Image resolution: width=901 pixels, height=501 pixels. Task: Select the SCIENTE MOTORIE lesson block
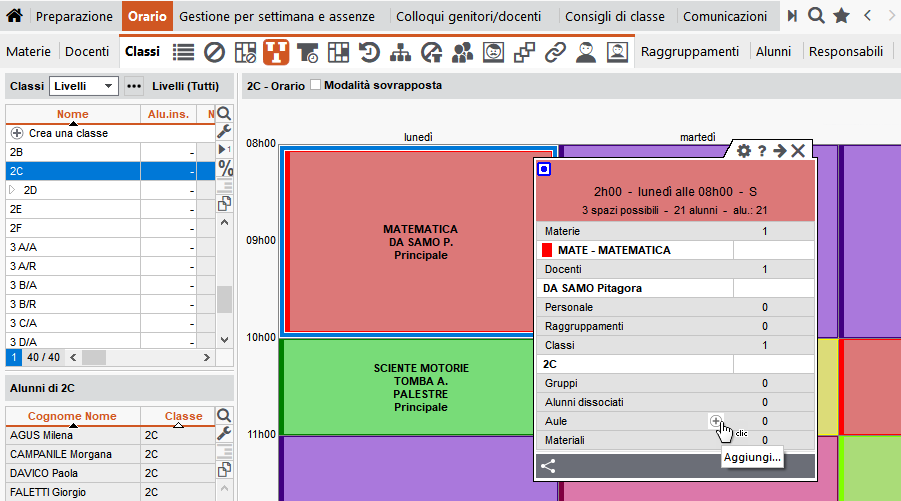(408, 387)
